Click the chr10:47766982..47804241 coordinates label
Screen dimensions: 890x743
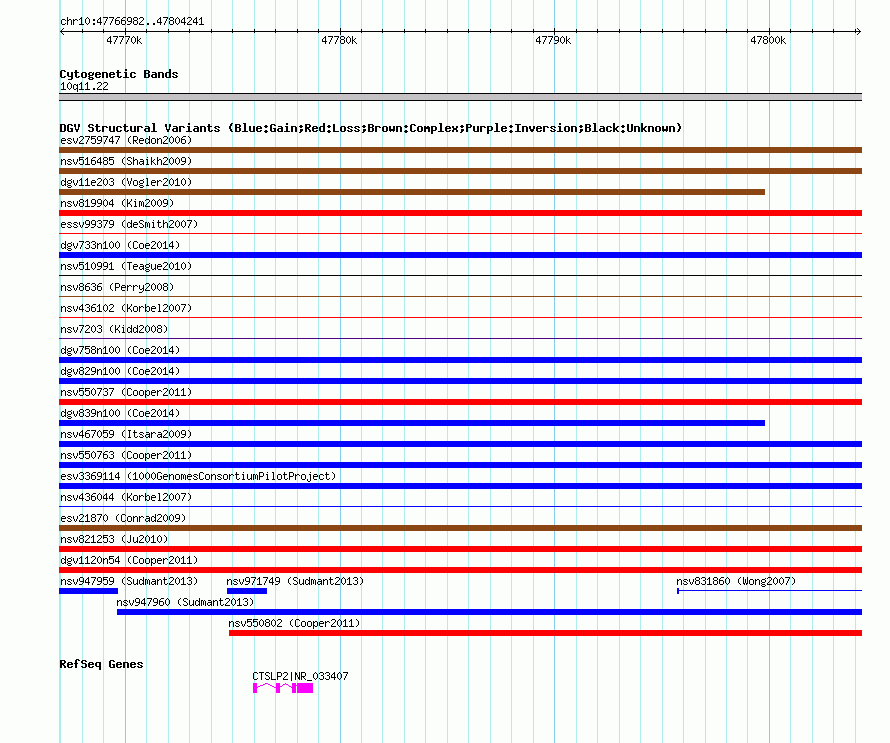click(132, 22)
